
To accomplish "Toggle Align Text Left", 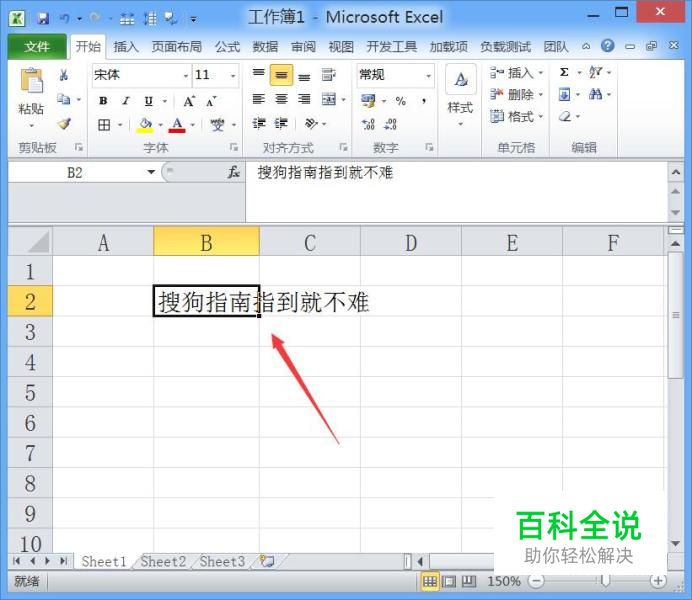I will pyautogui.click(x=259, y=99).
